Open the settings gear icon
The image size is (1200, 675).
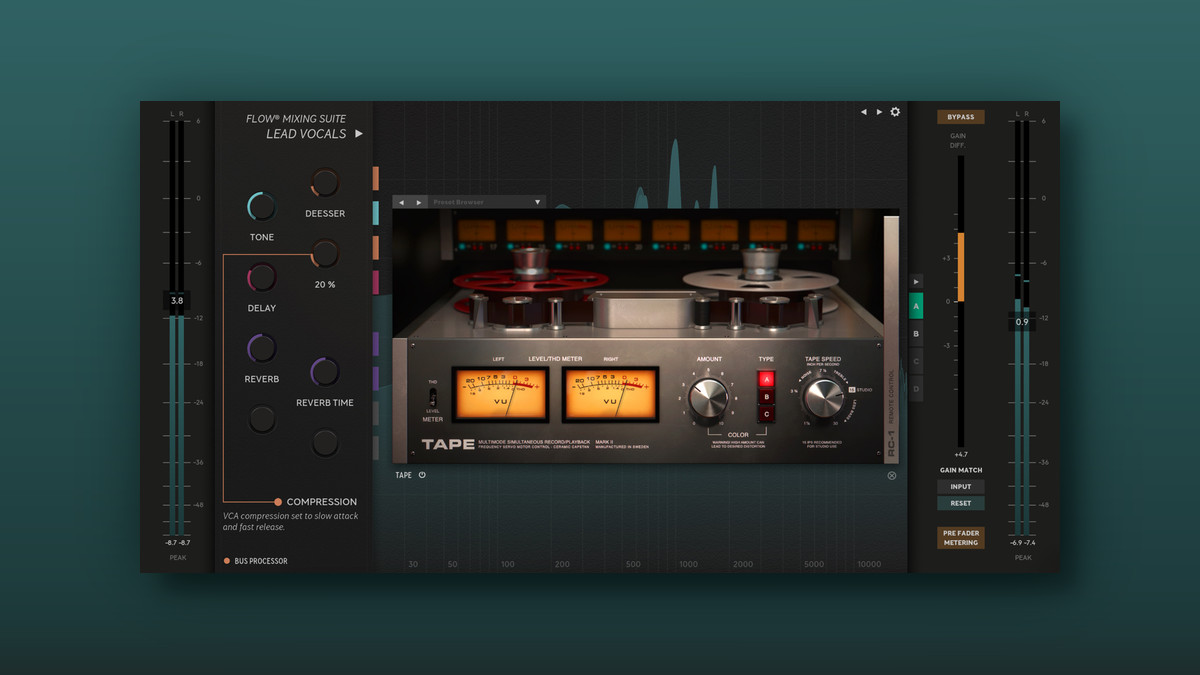895,112
